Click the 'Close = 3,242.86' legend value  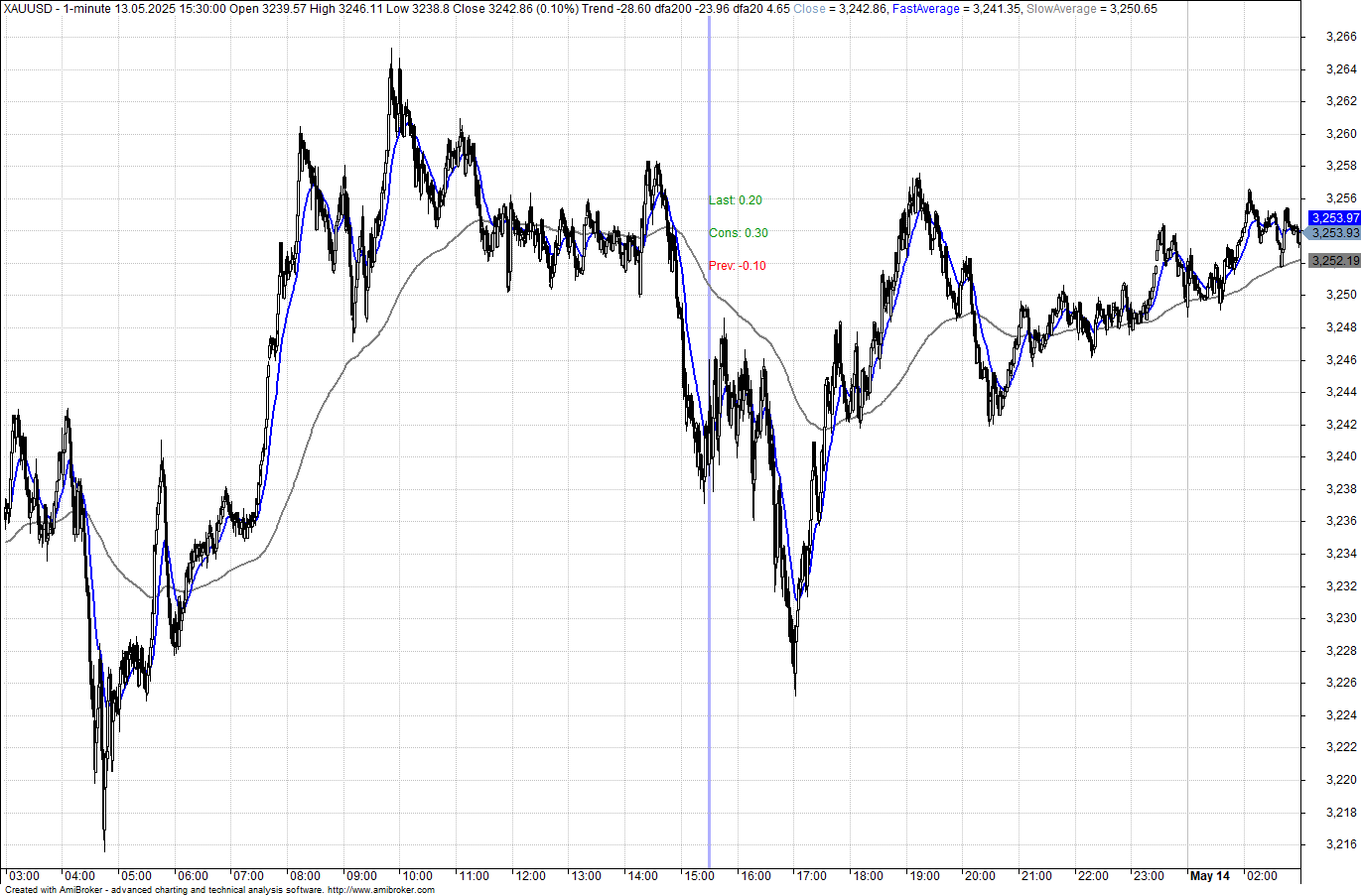click(x=840, y=9)
